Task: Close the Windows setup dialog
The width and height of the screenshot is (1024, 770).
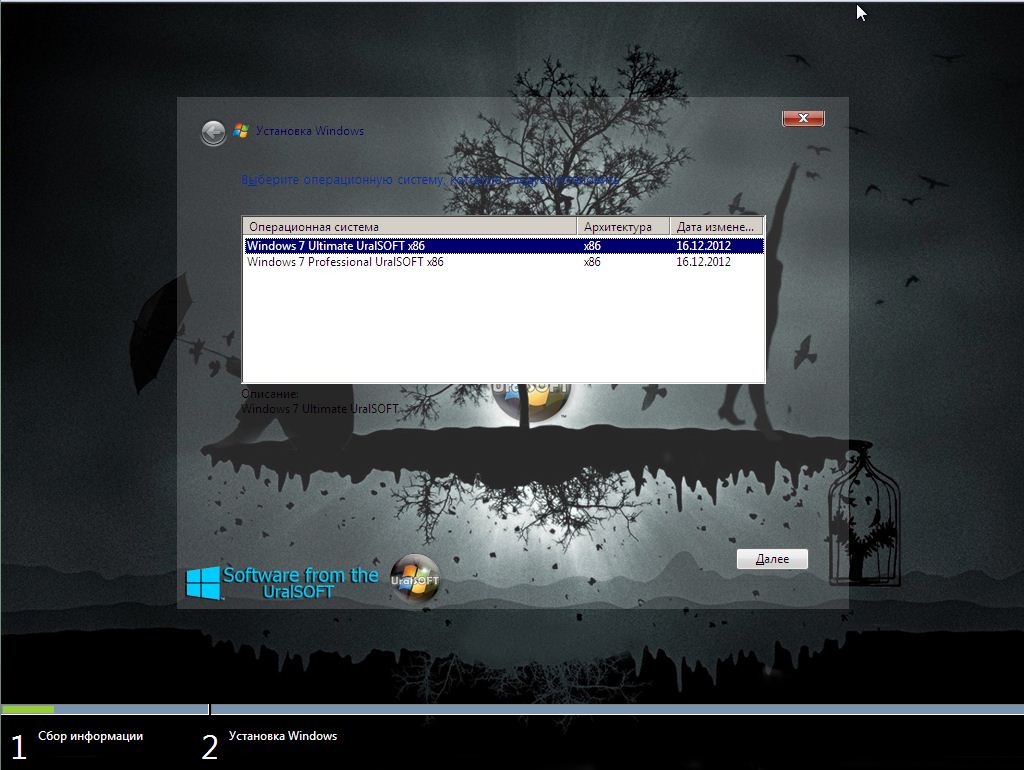Action: [803, 118]
